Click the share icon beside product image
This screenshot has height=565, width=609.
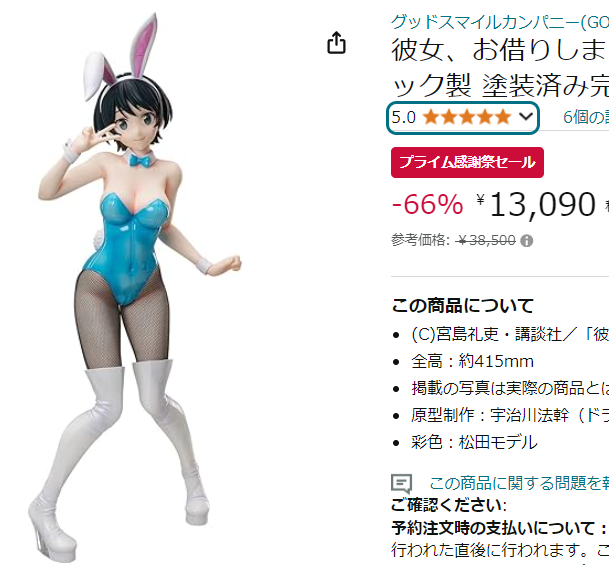pos(336,43)
